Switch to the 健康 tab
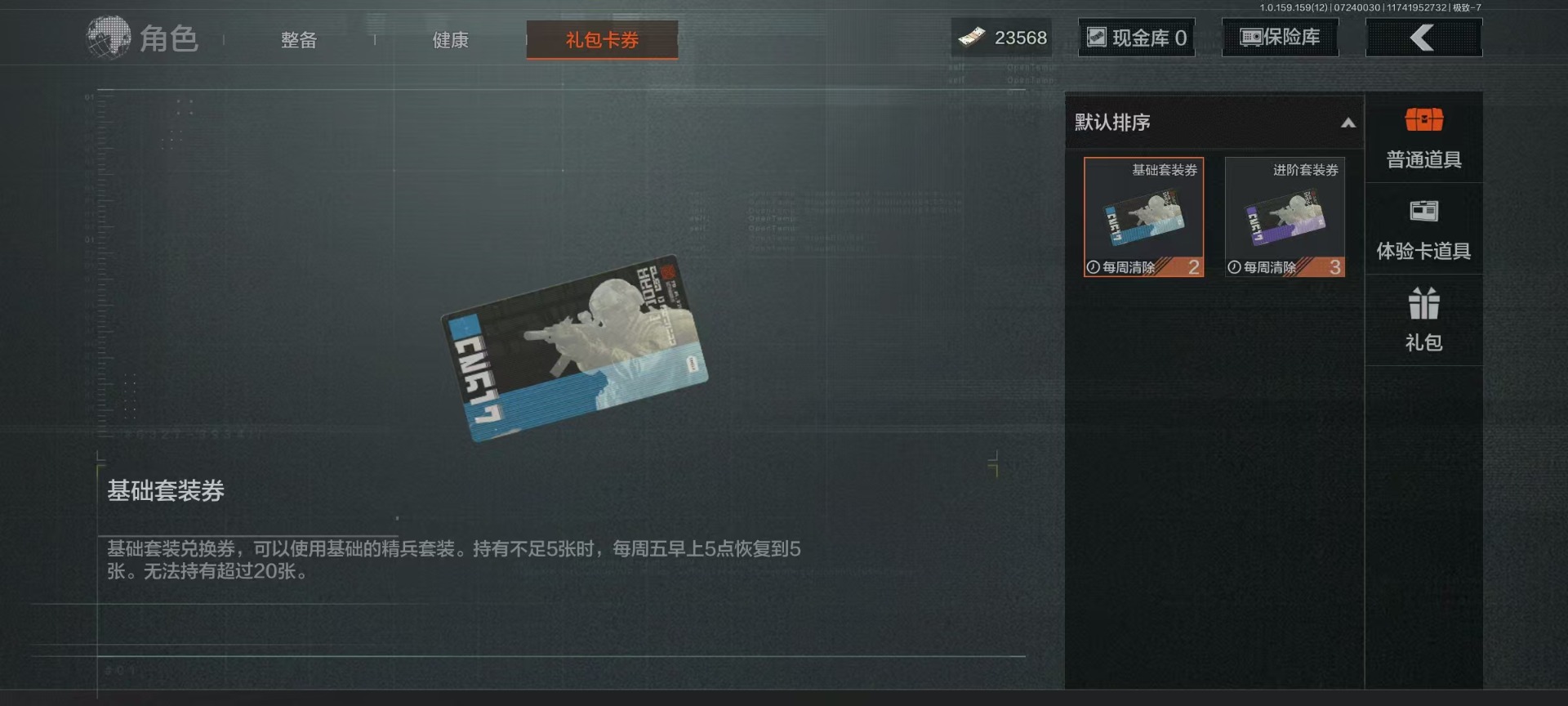Image resolution: width=1568 pixels, height=706 pixels. 450,39
